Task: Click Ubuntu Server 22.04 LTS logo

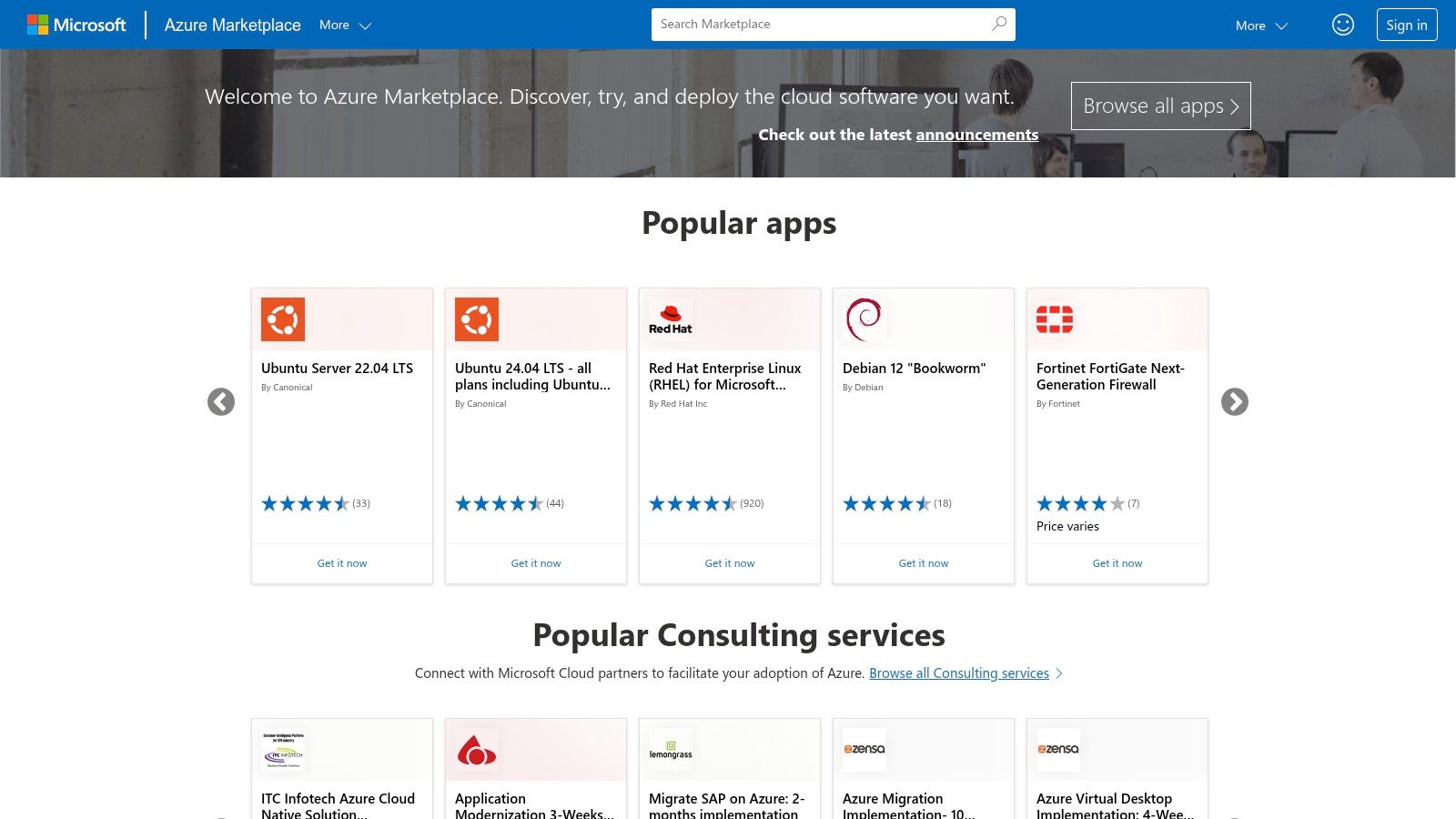Action: 283,319
